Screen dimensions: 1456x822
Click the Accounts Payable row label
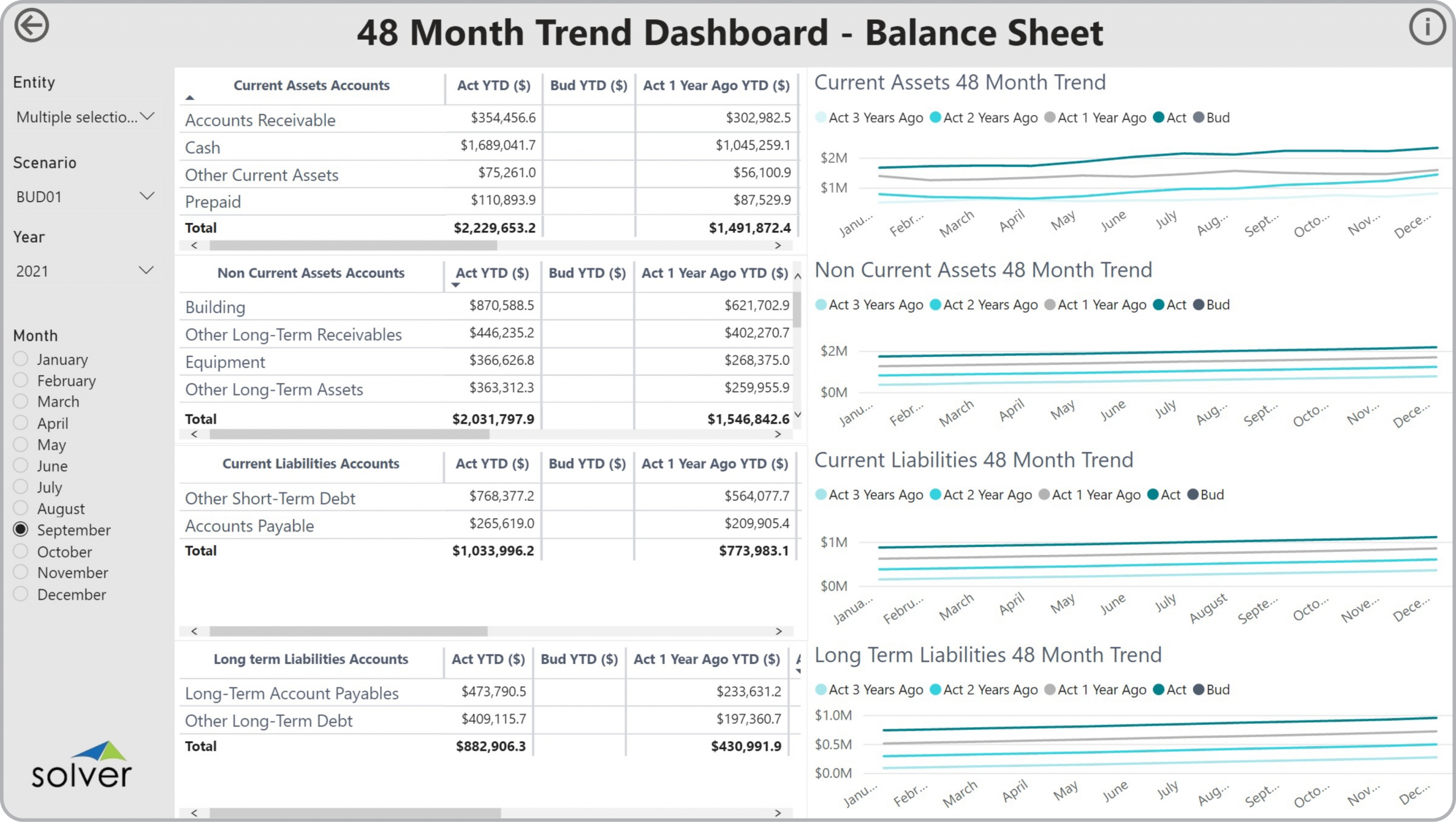(x=249, y=526)
